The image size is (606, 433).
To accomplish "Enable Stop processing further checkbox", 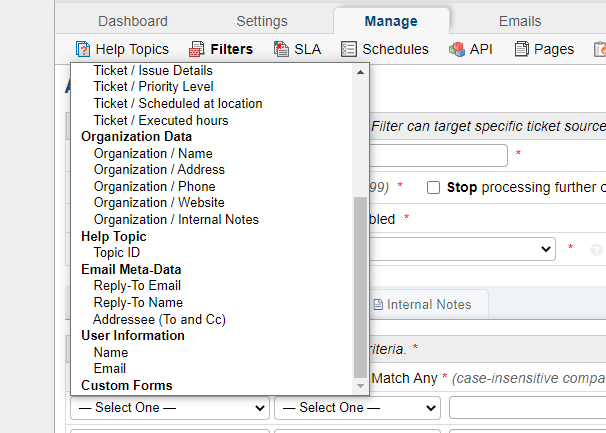I will point(434,187).
